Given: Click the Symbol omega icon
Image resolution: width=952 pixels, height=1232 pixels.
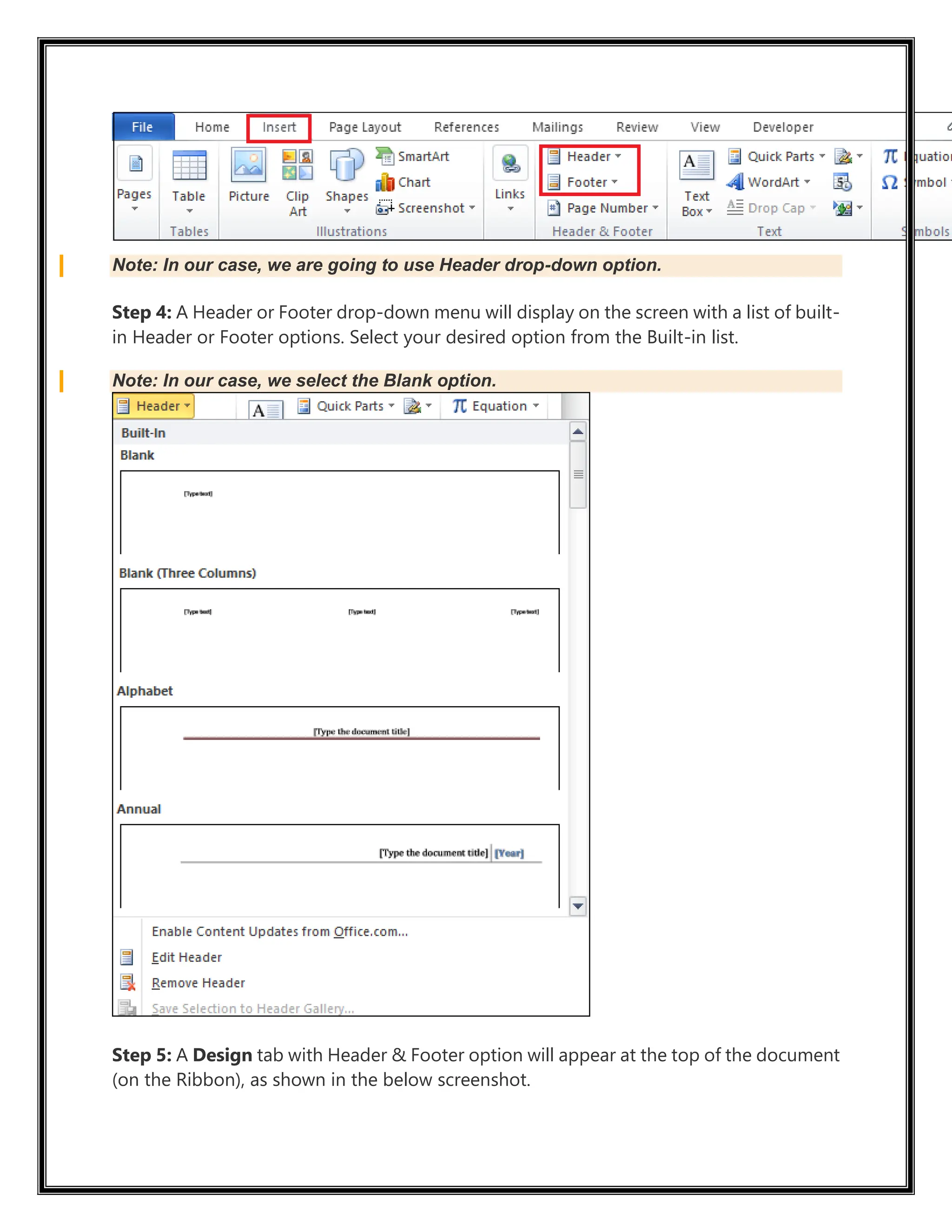Looking at the screenshot, I should (x=889, y=182).
